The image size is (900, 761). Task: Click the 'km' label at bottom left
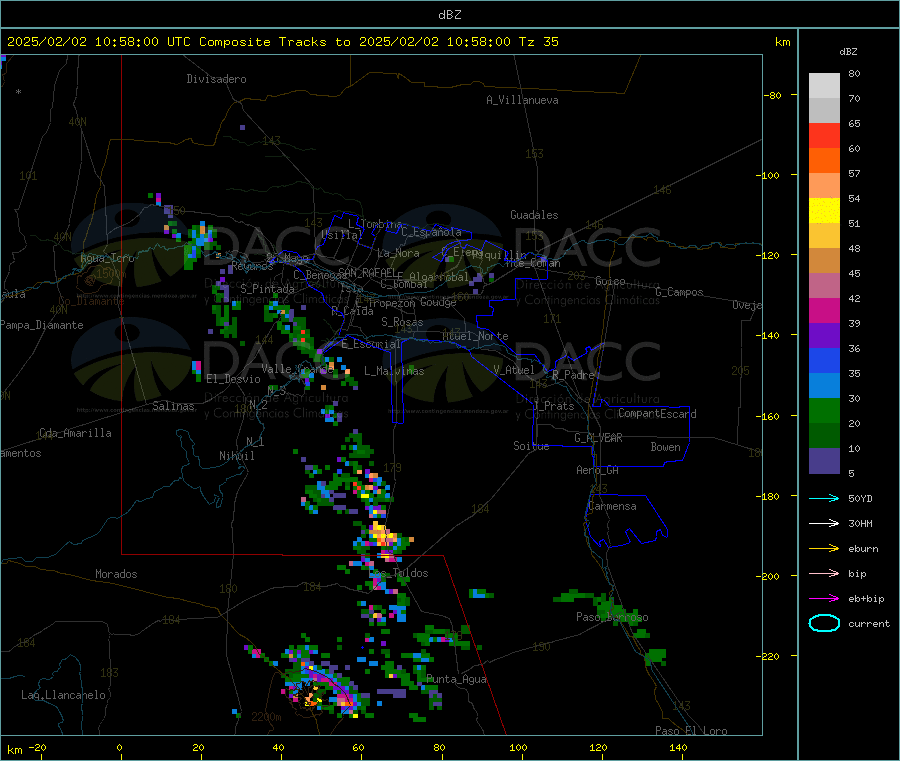14,750
